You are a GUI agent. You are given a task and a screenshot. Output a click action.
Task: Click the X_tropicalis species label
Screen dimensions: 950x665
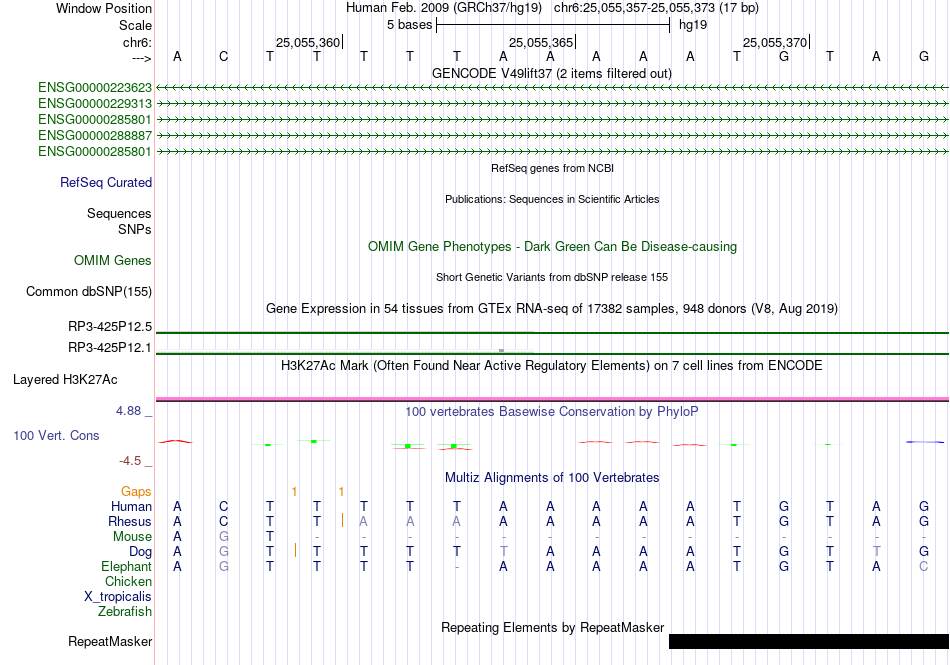(x=118, y=597)
